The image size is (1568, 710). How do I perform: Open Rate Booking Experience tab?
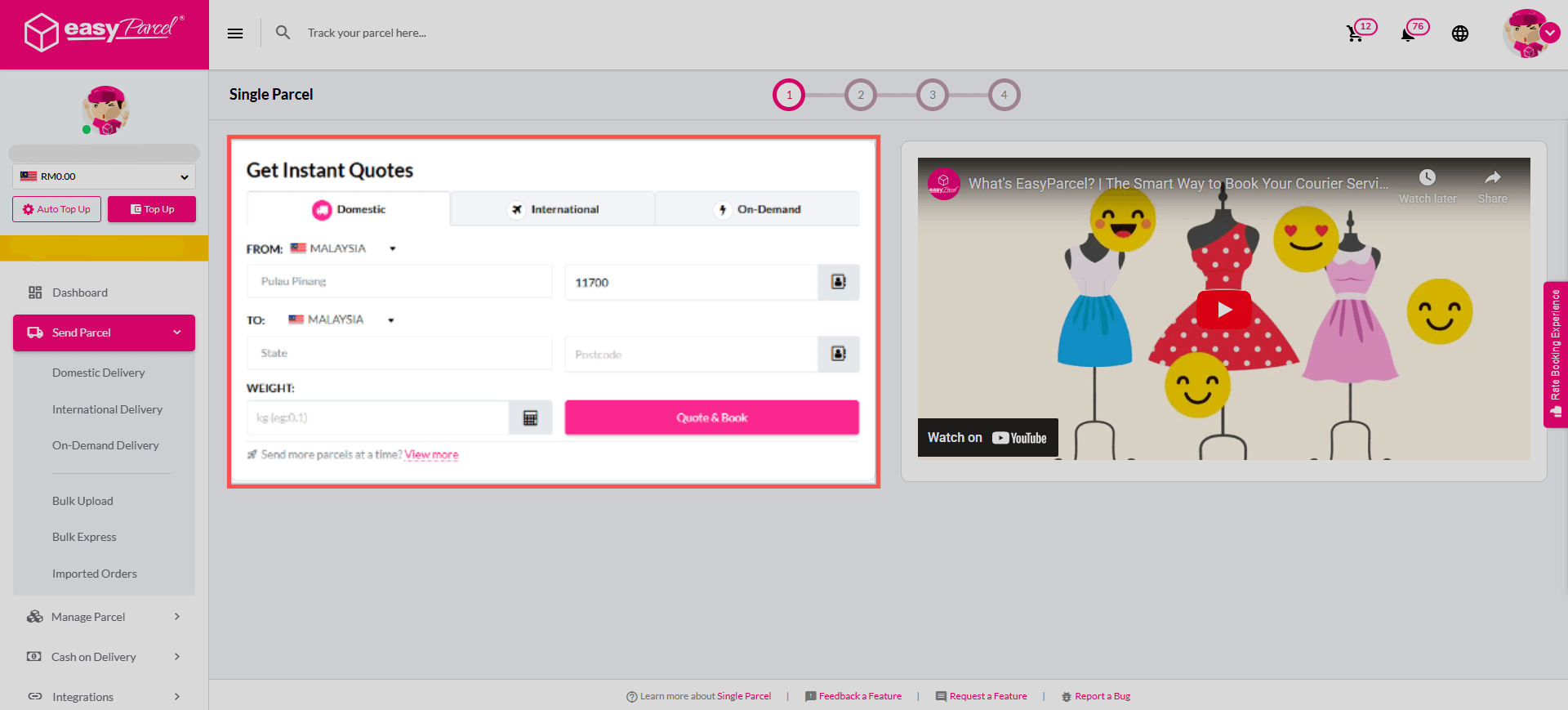coord(1556,354)
